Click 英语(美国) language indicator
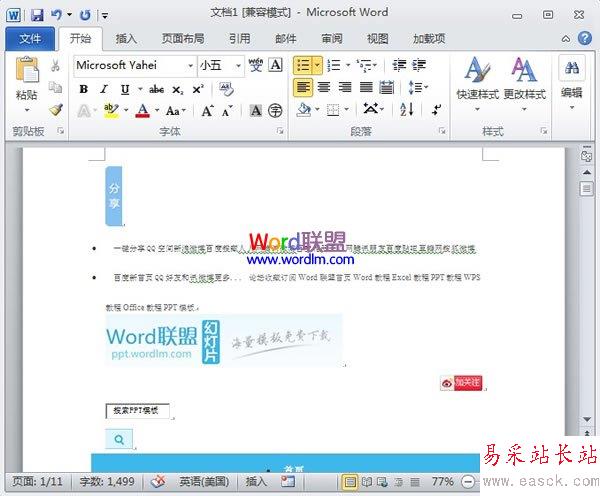The width and height of the screenshot is (600, 496). tap(204, 481)
